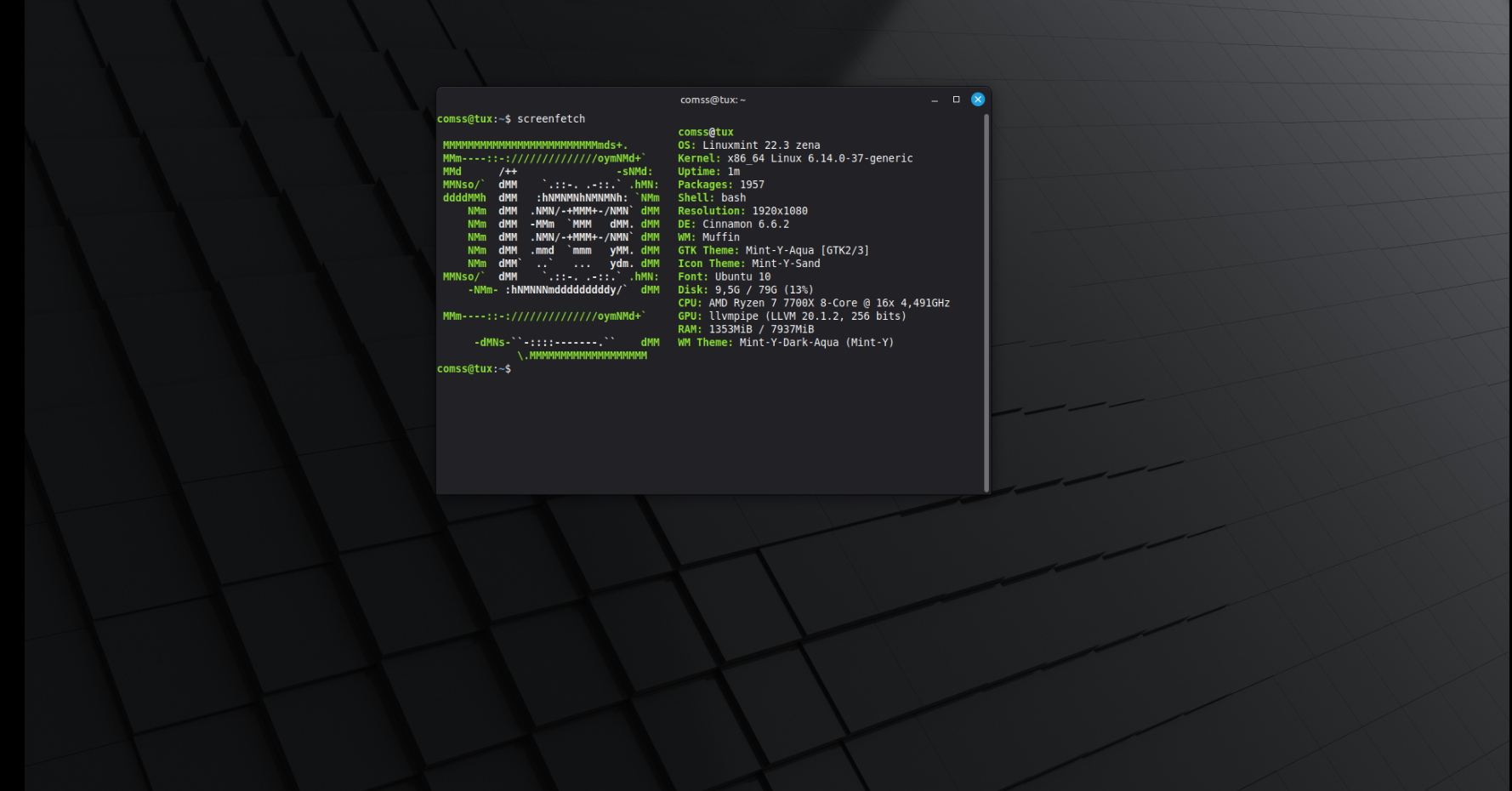The width and height of the screenshot is (1512, 791).
Task: Click the 'GPU: llvmpipe (LLVM 20.1.2, 256 bits)' line
Action: 792,316
